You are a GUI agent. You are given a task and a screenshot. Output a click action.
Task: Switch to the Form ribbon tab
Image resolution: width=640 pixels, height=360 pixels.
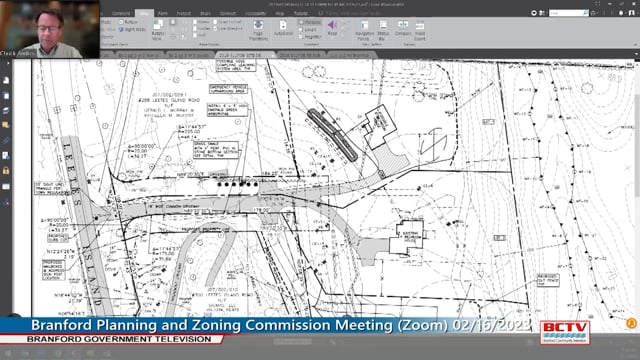point(162,13)
